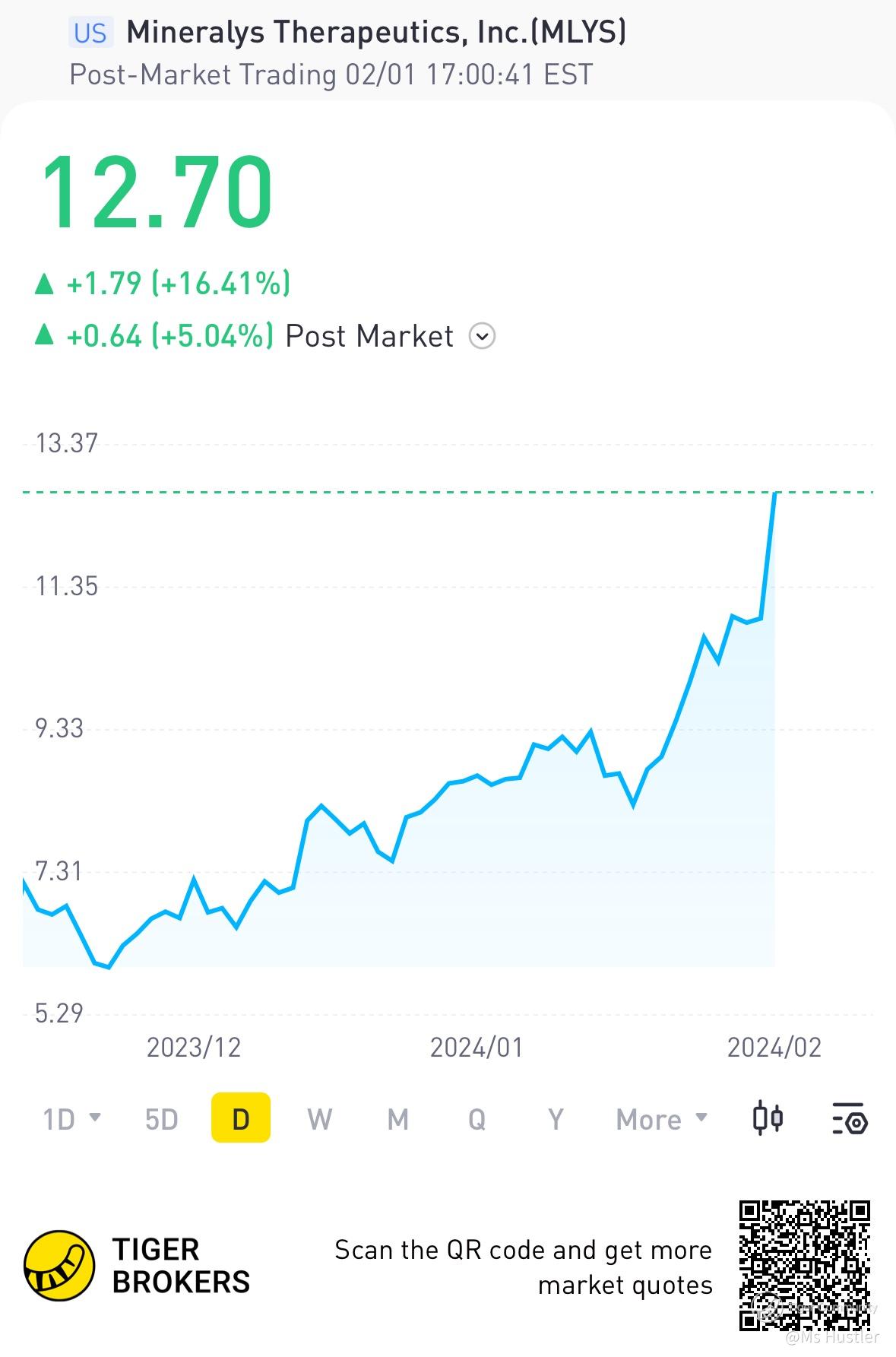This screenshot has width=896, height=1357.
Task: Click the Tiger Brokers logo
Action: point(59,1266)
